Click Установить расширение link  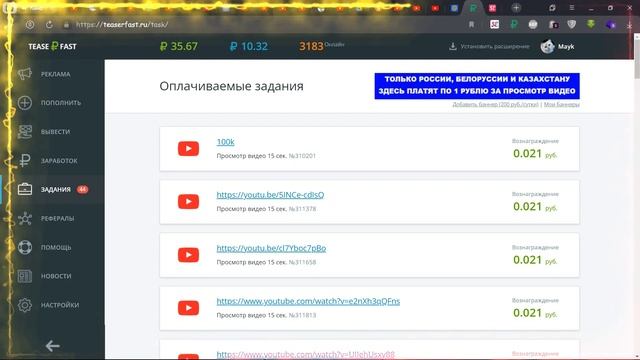(495, 47)
